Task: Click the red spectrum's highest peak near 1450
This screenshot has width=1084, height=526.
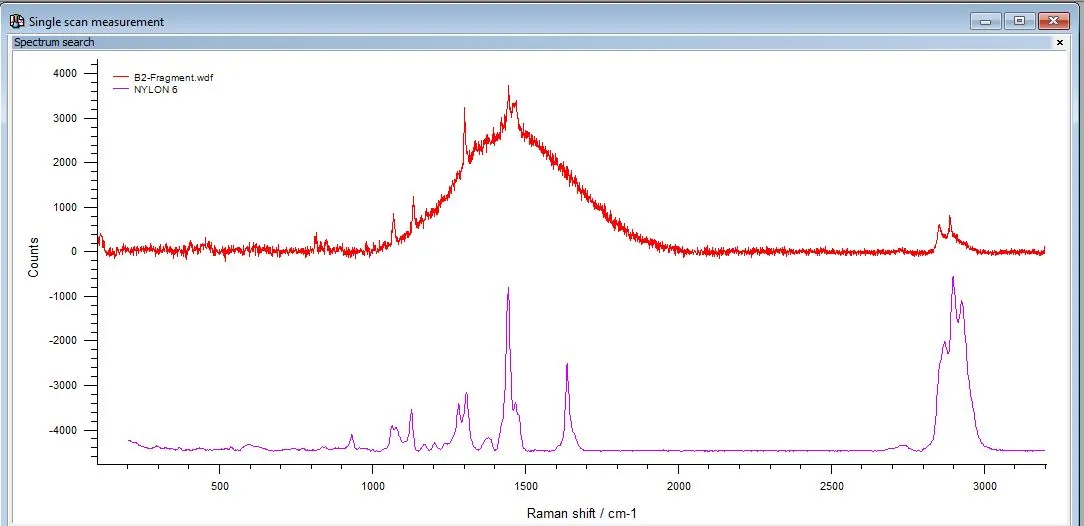Action: tap(508, 88)
